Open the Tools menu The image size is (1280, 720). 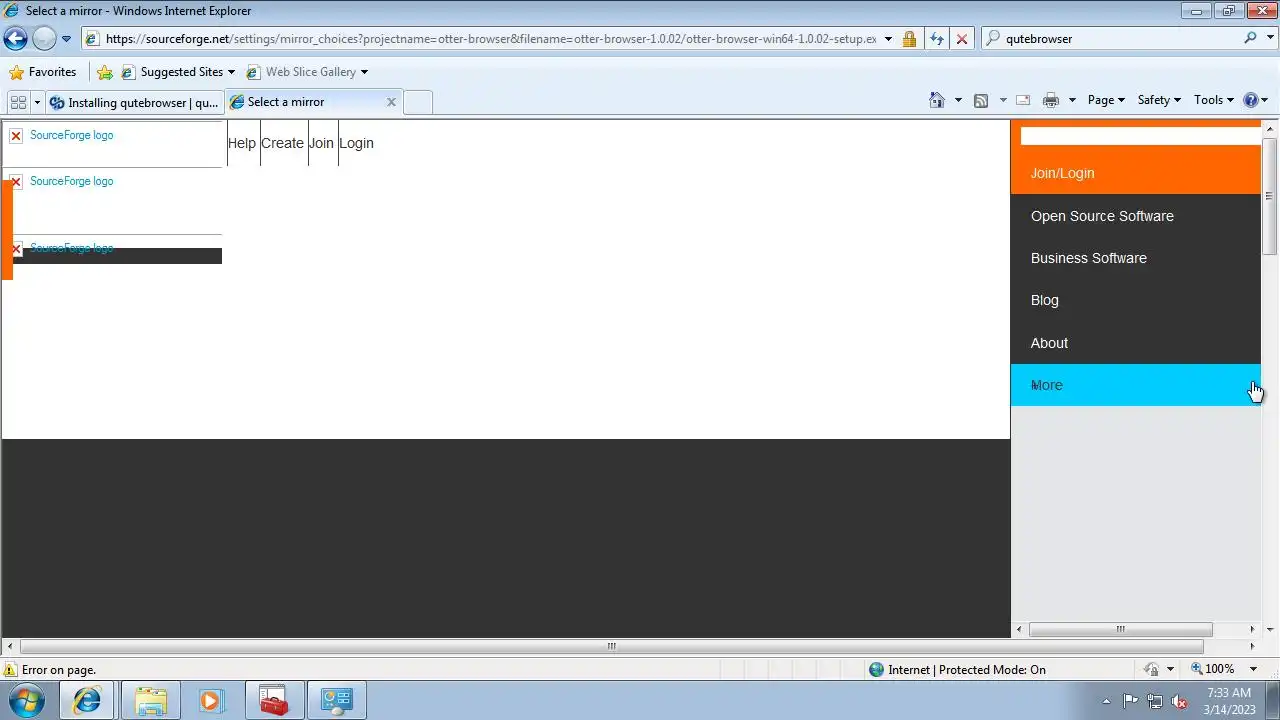click(x=1214, y=100)
